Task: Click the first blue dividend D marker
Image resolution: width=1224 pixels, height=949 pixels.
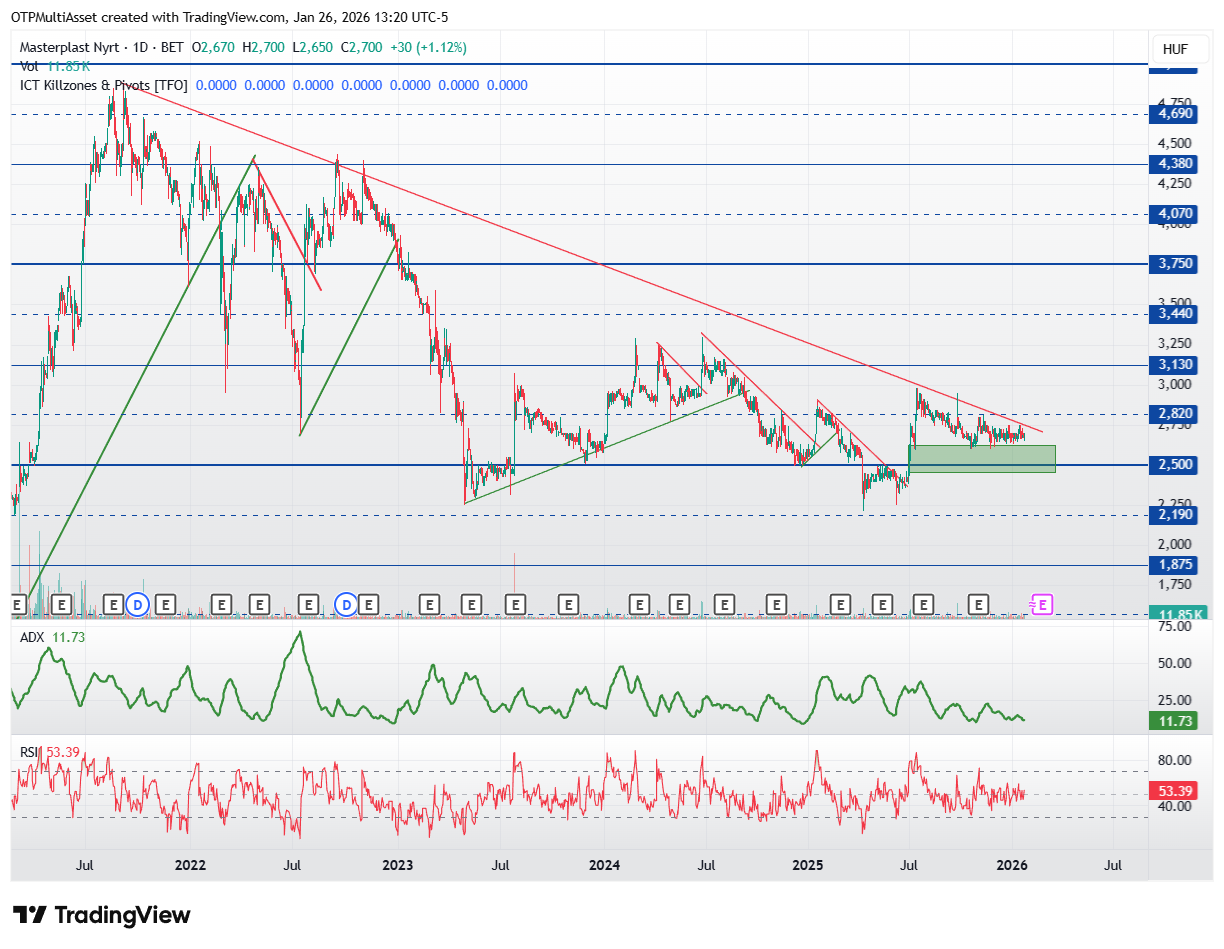Action: (x=138, y=604)
